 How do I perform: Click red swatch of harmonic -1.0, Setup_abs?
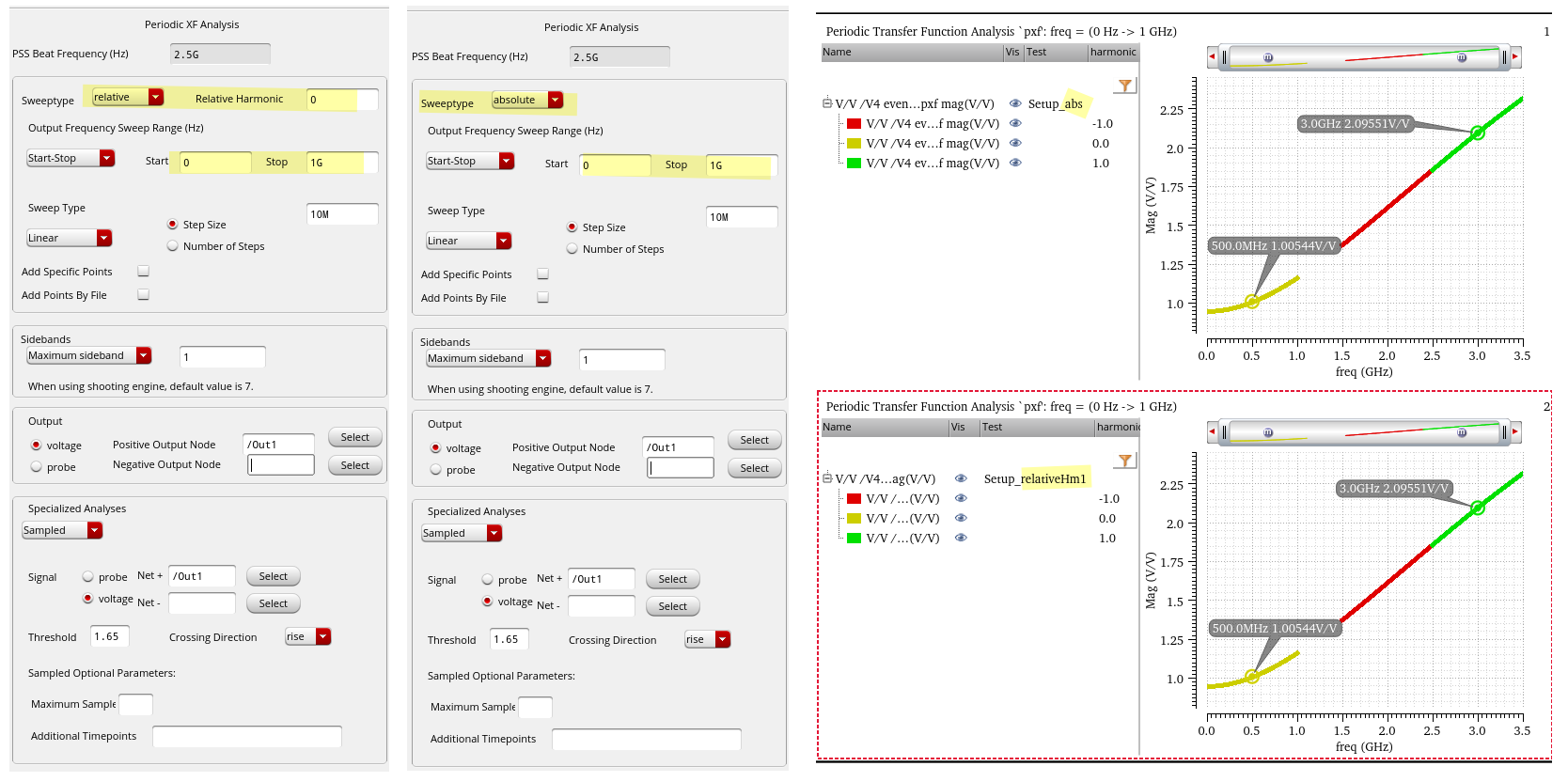[x=855, y=123]
